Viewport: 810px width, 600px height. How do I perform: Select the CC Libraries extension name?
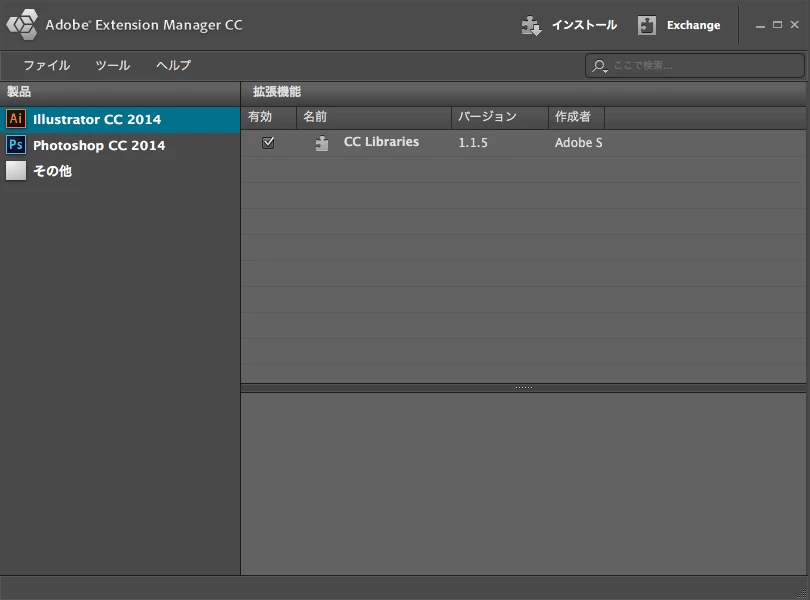coord(381,142)
